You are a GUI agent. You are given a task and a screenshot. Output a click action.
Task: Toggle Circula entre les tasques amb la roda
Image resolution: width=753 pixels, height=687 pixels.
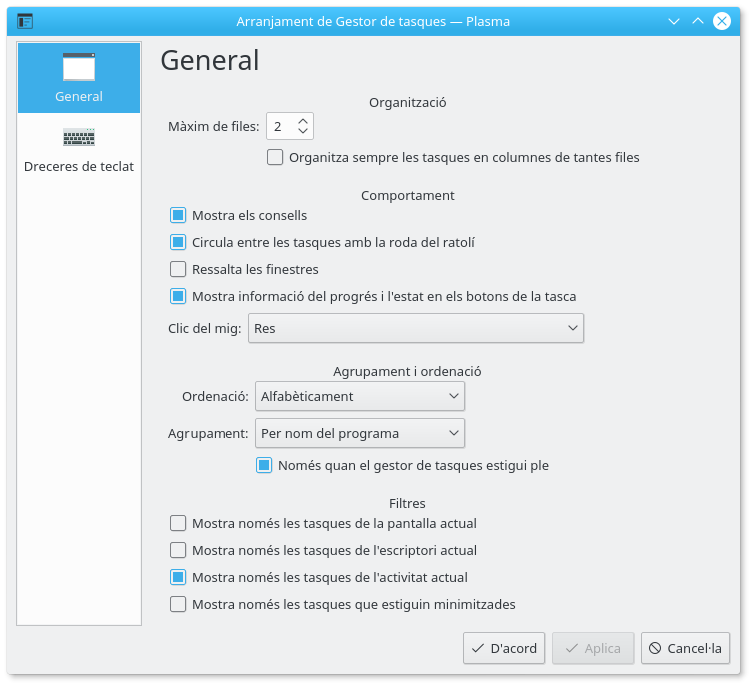pyautogui.click(x=178, y=242)
